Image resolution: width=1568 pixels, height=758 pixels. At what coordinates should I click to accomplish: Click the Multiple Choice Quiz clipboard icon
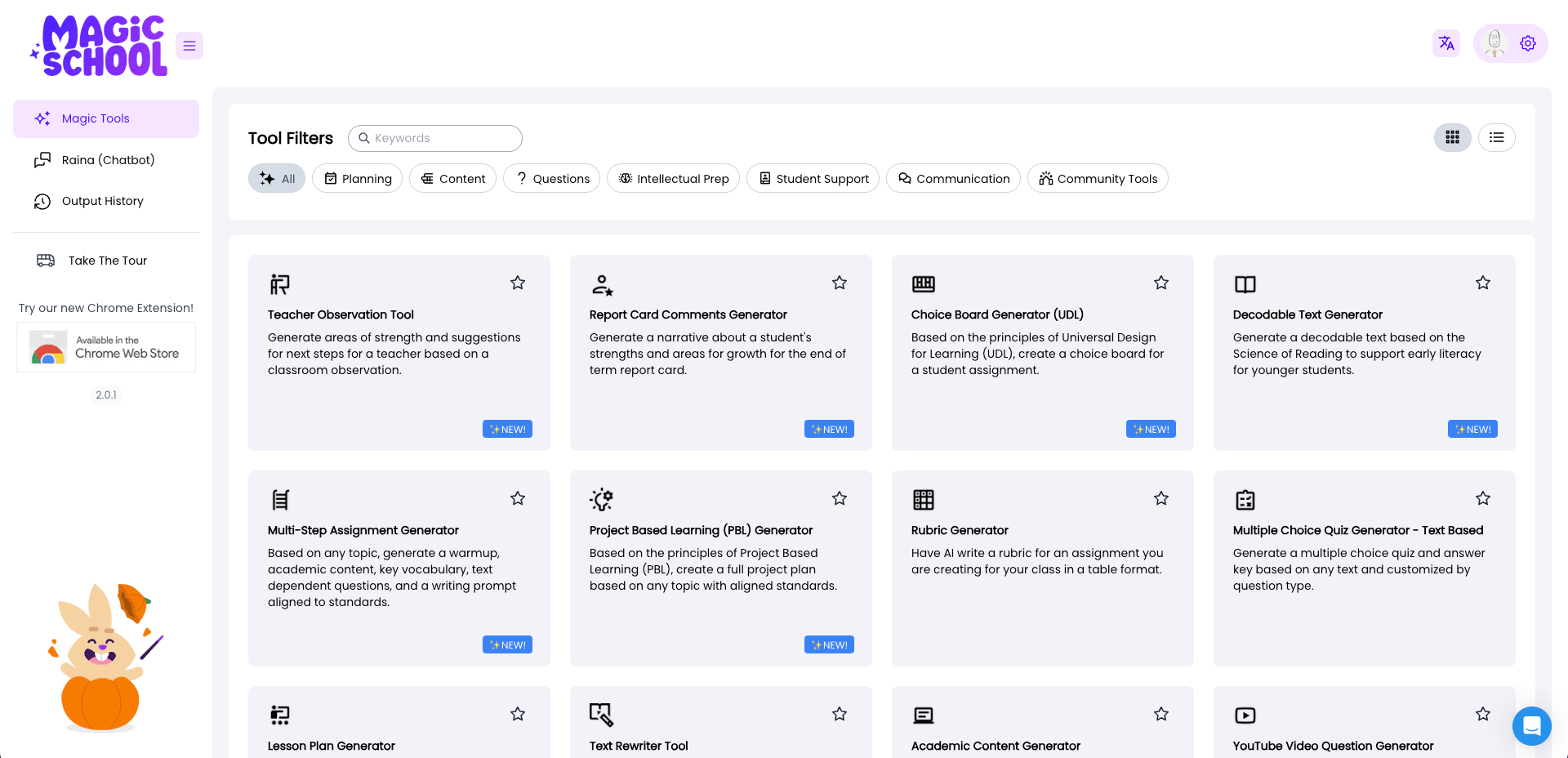pyautogui.click(x=1245, y=500)
